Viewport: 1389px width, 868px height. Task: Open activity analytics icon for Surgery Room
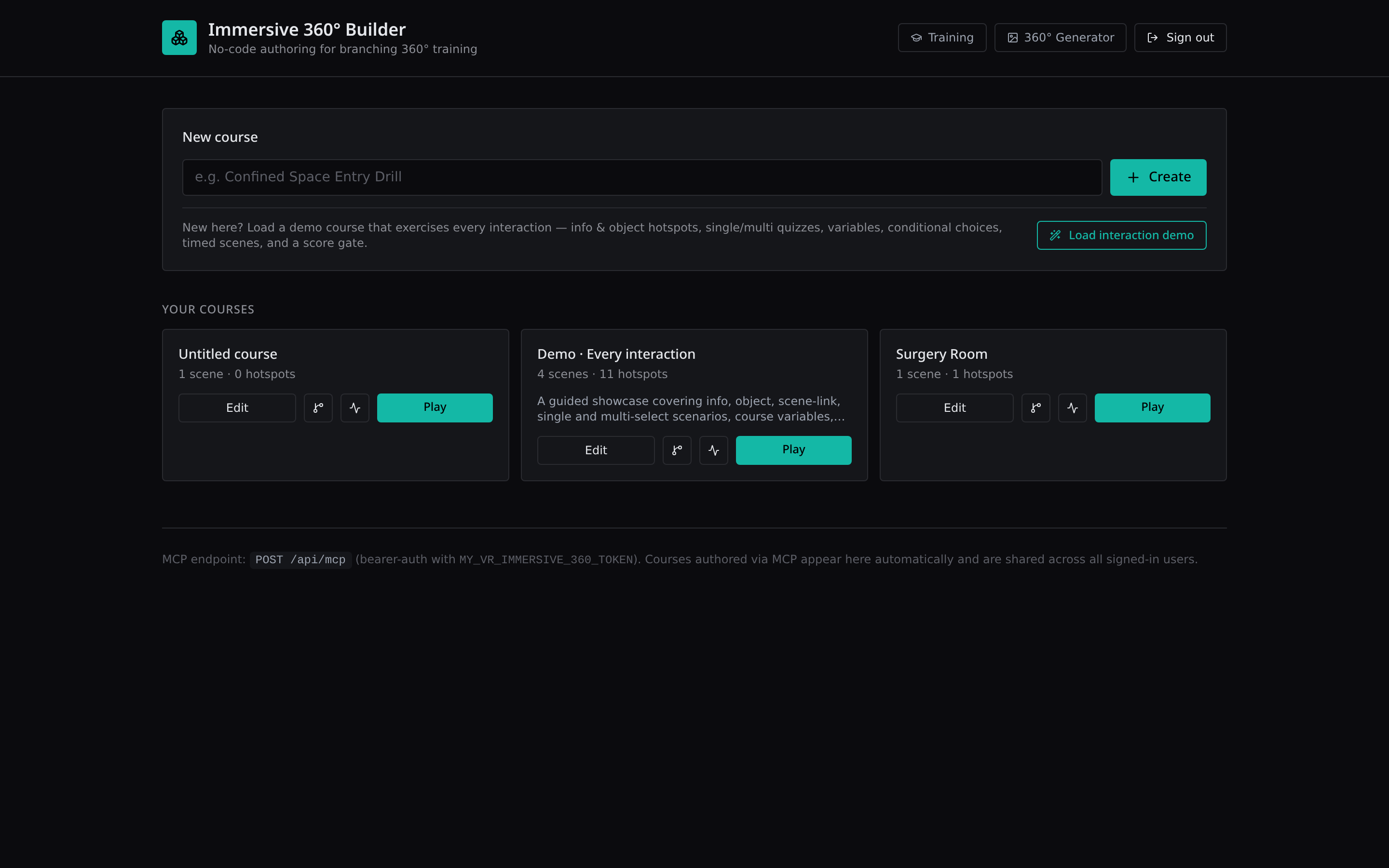(x=1072, y=408)
